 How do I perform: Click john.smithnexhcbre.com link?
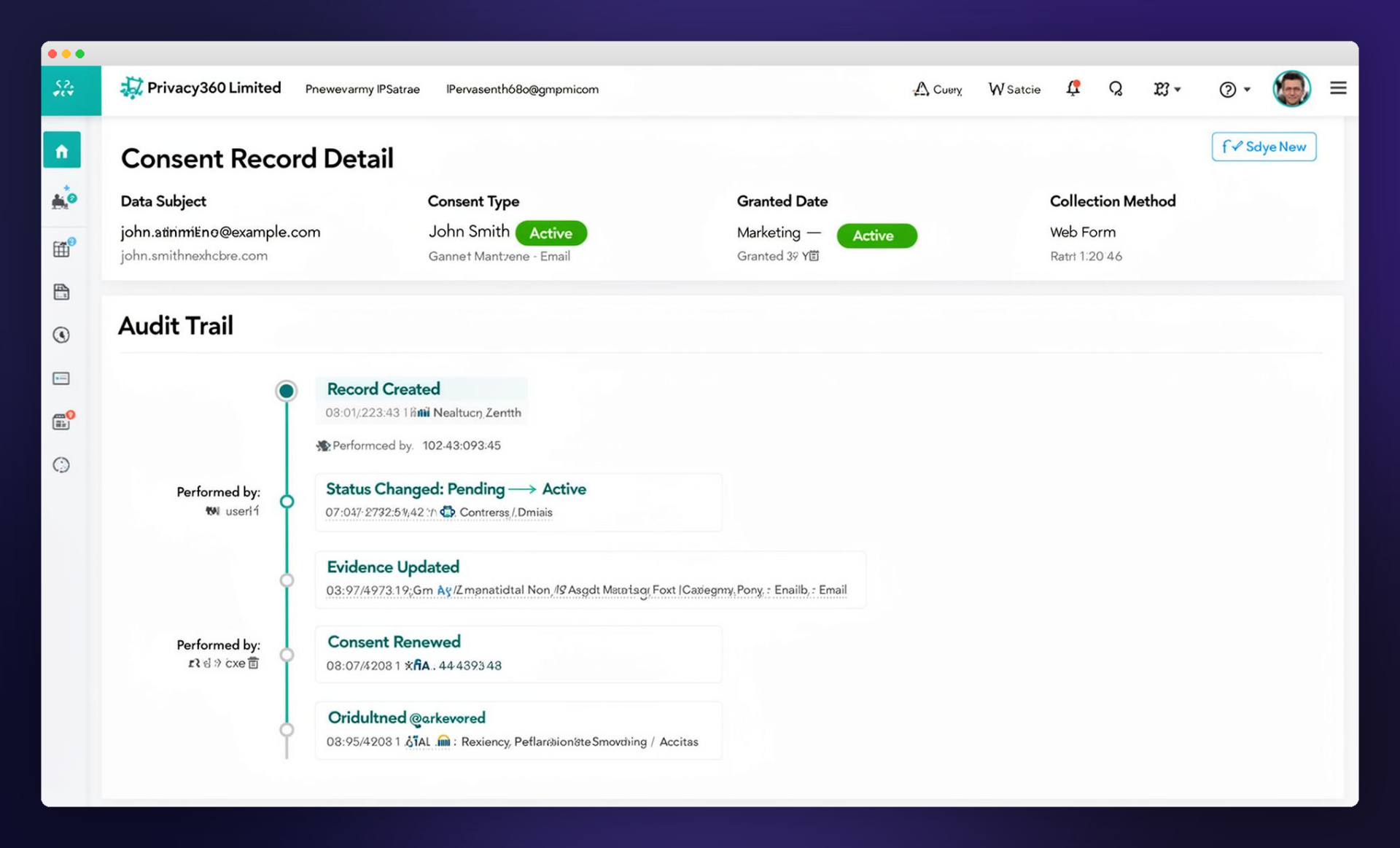click(x=194, y=256)
